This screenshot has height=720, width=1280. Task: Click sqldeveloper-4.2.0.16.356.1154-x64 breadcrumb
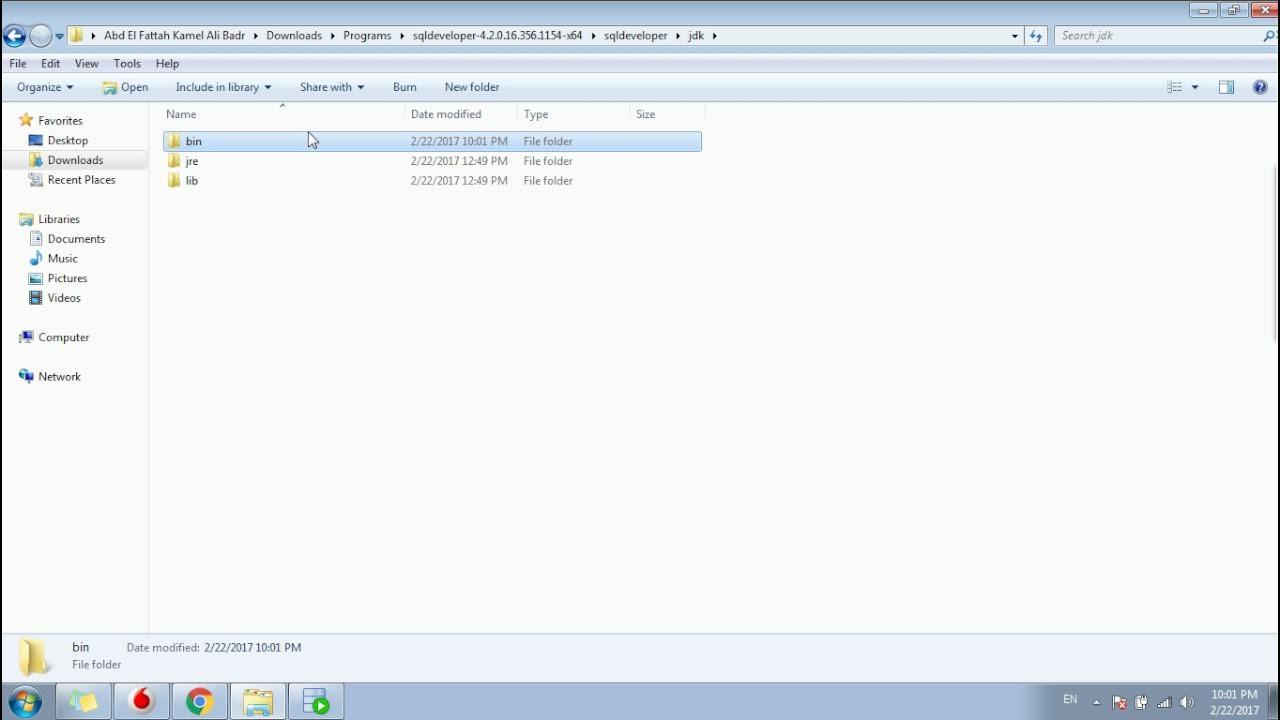coord(497,36)
